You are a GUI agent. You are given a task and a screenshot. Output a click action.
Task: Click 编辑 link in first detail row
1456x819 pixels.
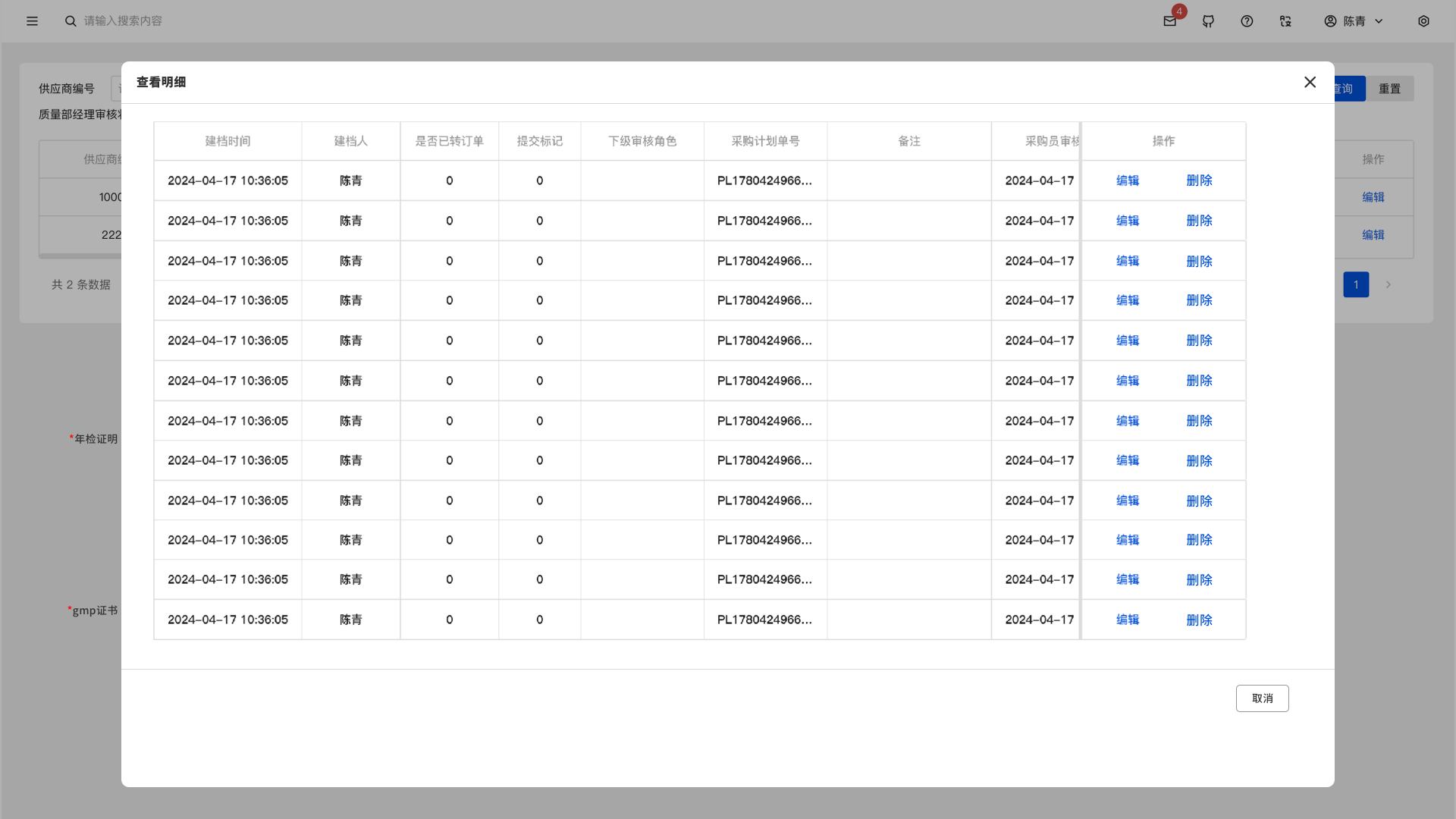coord(1128,180)
